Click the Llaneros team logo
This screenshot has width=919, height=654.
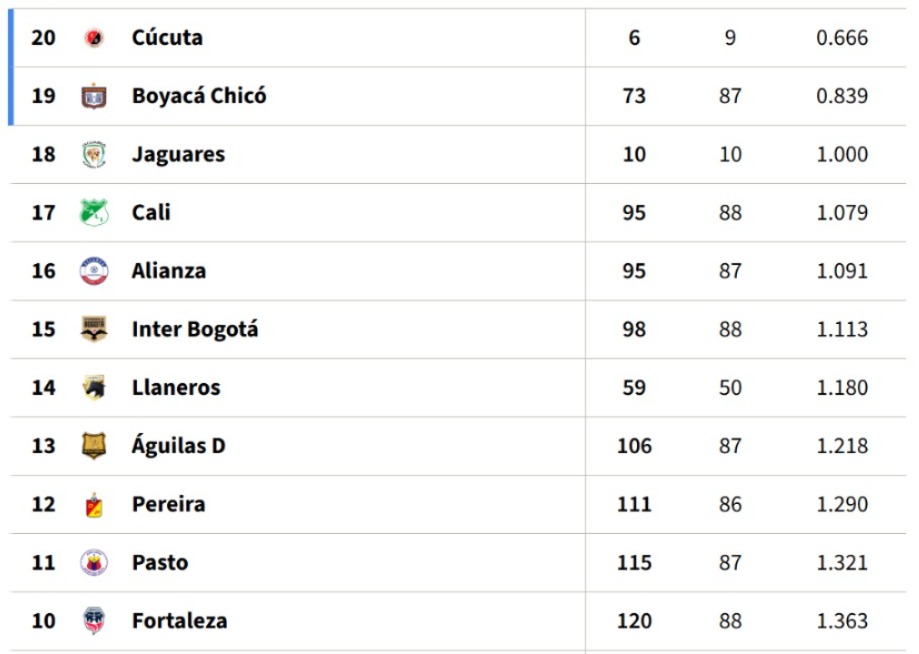(x=94, y=388)
